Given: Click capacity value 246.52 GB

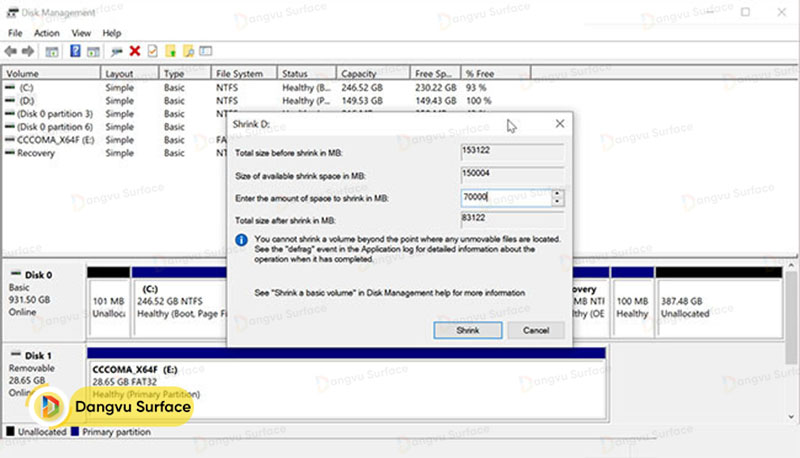Looking at the screenshot, I should (x=362, y=88).
